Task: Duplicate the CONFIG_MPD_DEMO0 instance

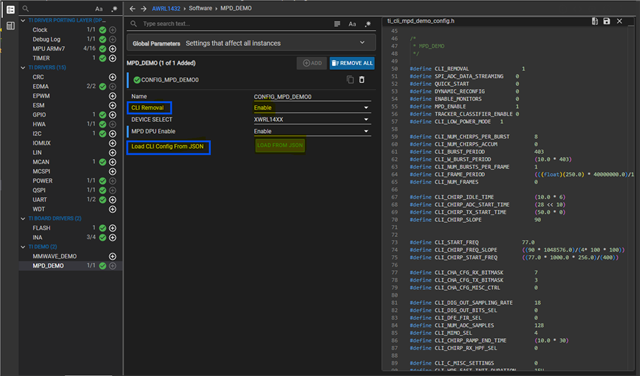Action: [x=350, y=80]
